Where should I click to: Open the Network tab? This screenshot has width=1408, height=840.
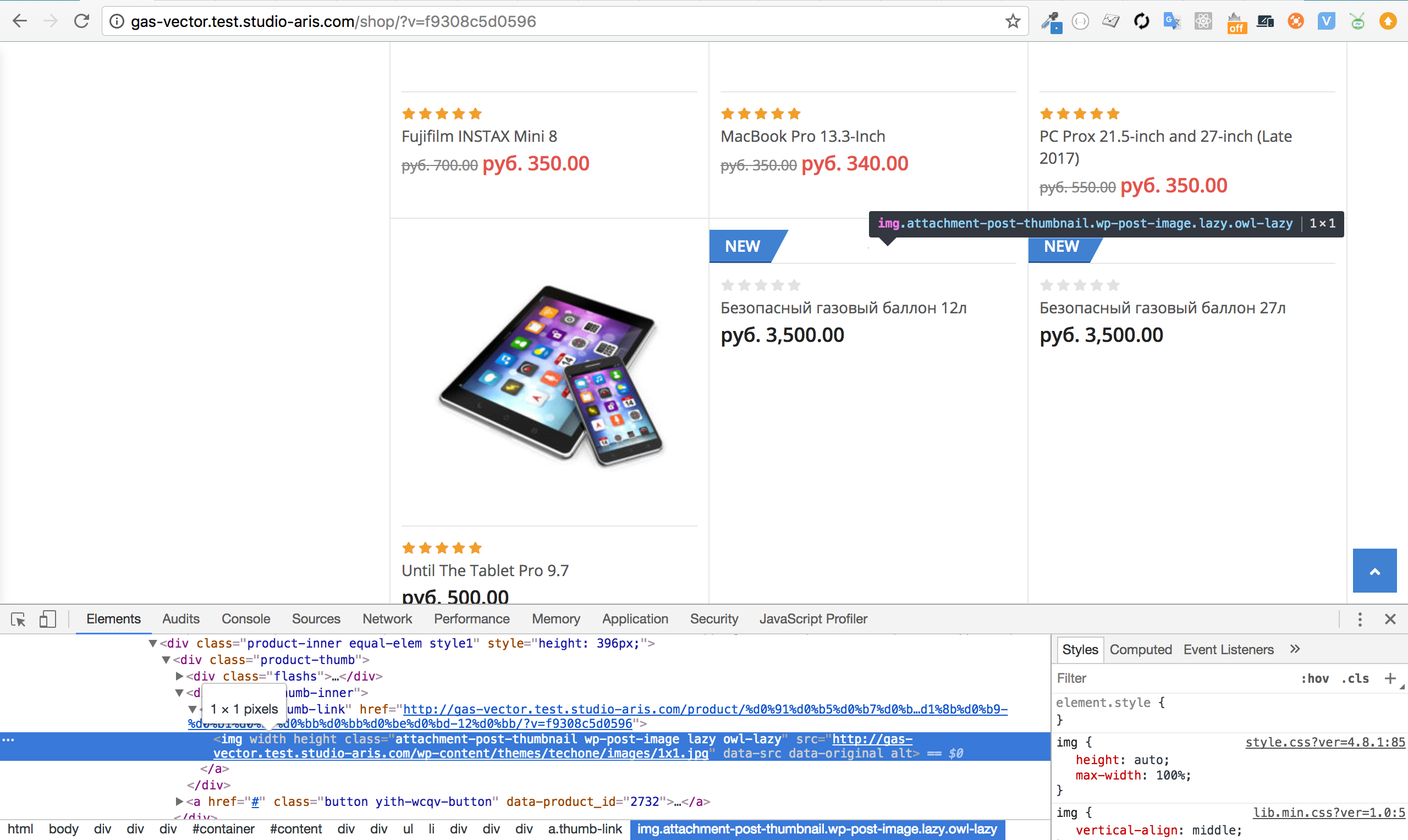pyautogui.click(x=387, y=619)
